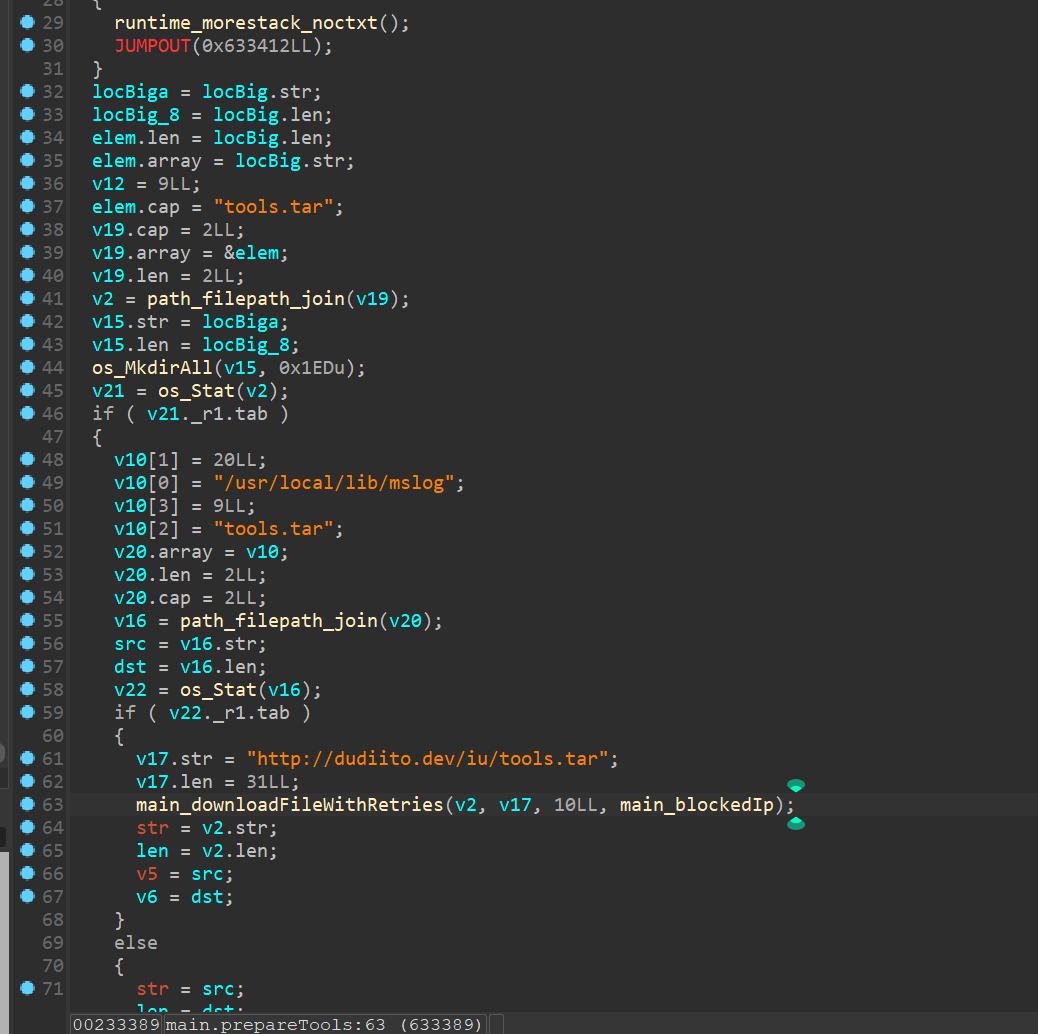This screenshot has height=1034, width=1038.
Task: Click green marker above line 63 end
Action: (796, 786)
